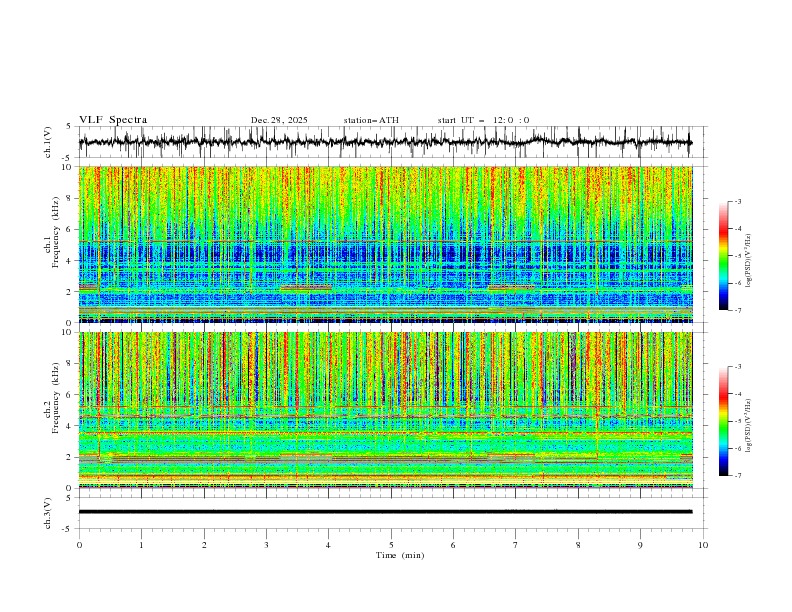The height and width of the screenshot is (612, 792).
Task: Click the "Time (min)" axis title
Action: point(400,555)
